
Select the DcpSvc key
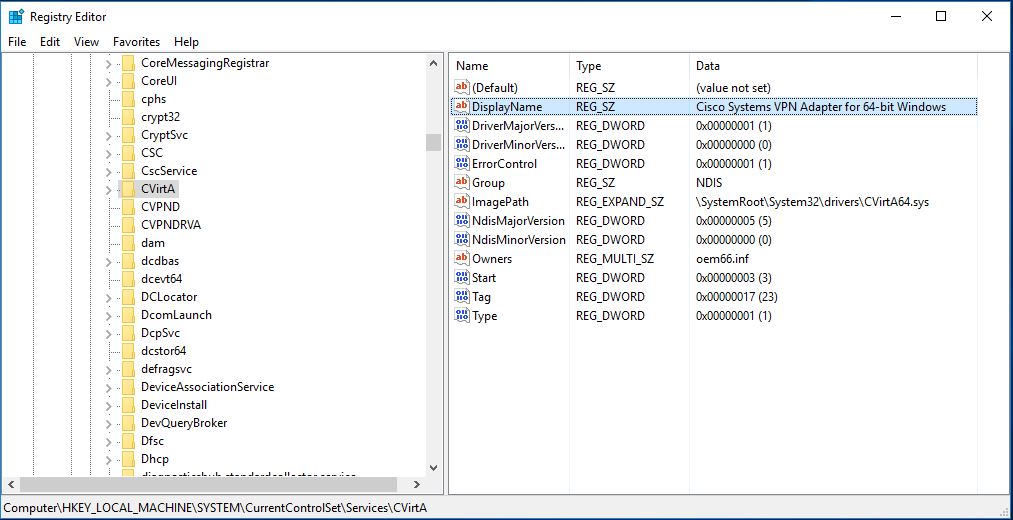[160, 333]
